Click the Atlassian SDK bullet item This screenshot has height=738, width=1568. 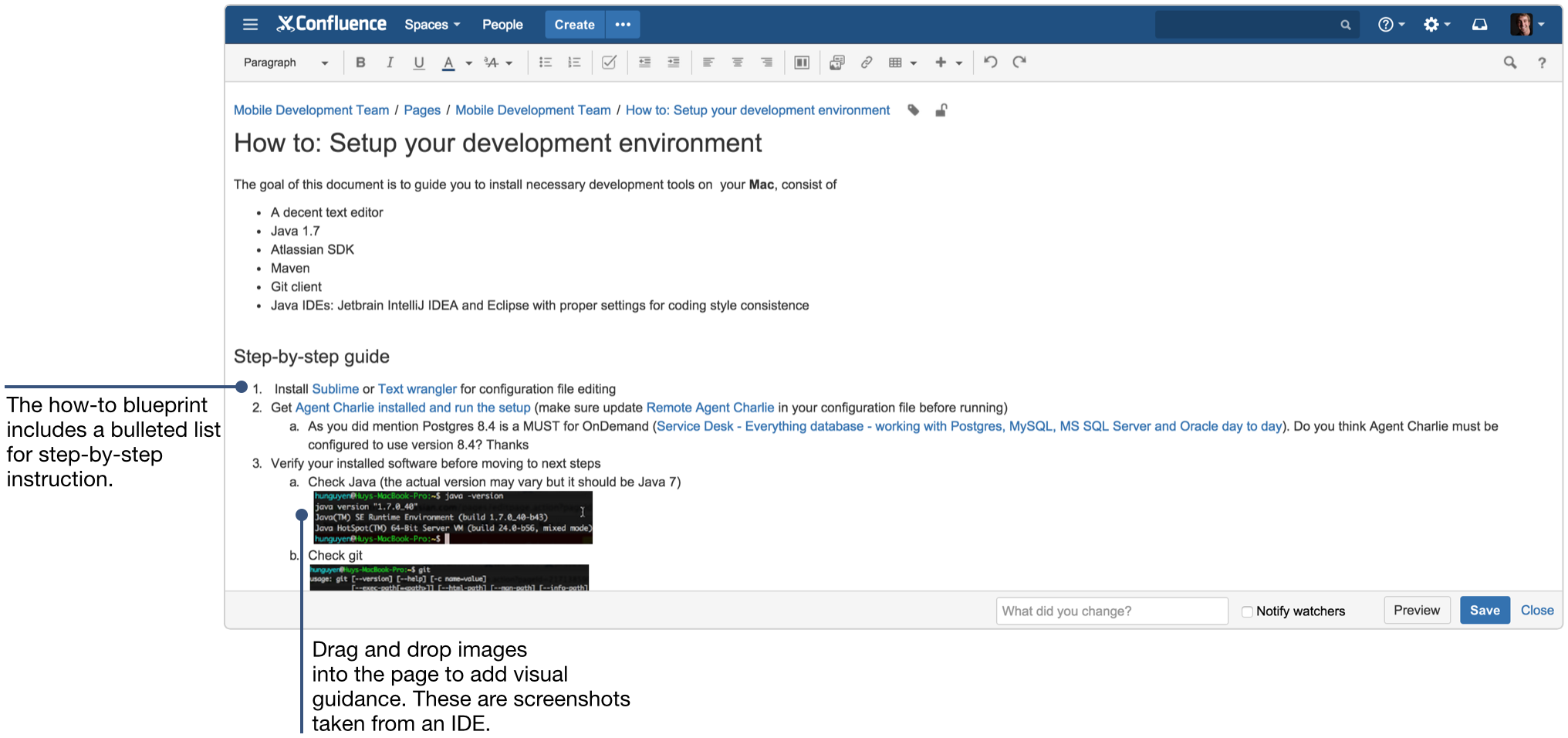(x=313, y=249)
